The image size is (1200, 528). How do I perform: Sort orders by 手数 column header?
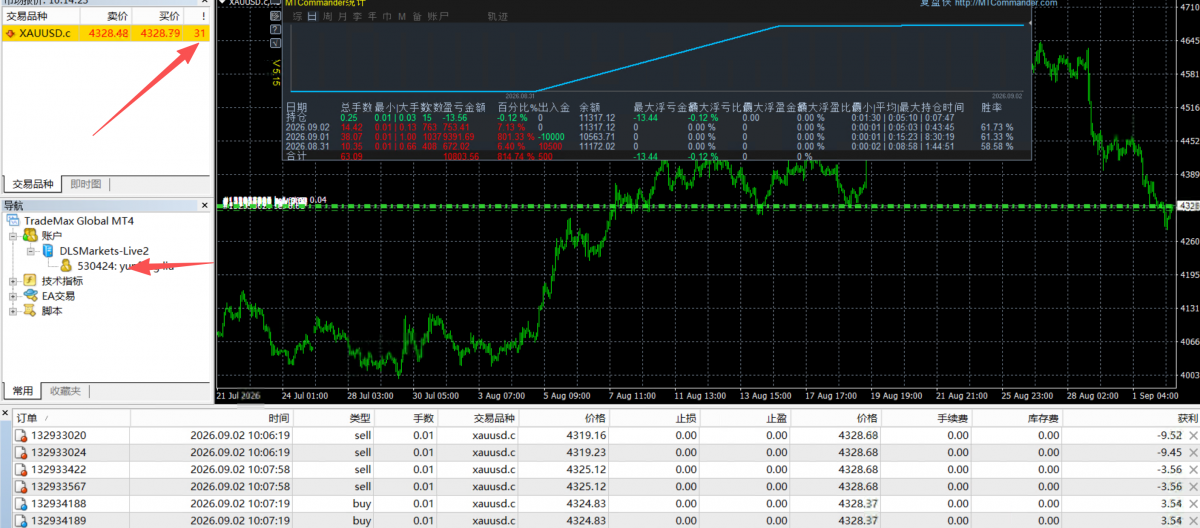(423, 418)
